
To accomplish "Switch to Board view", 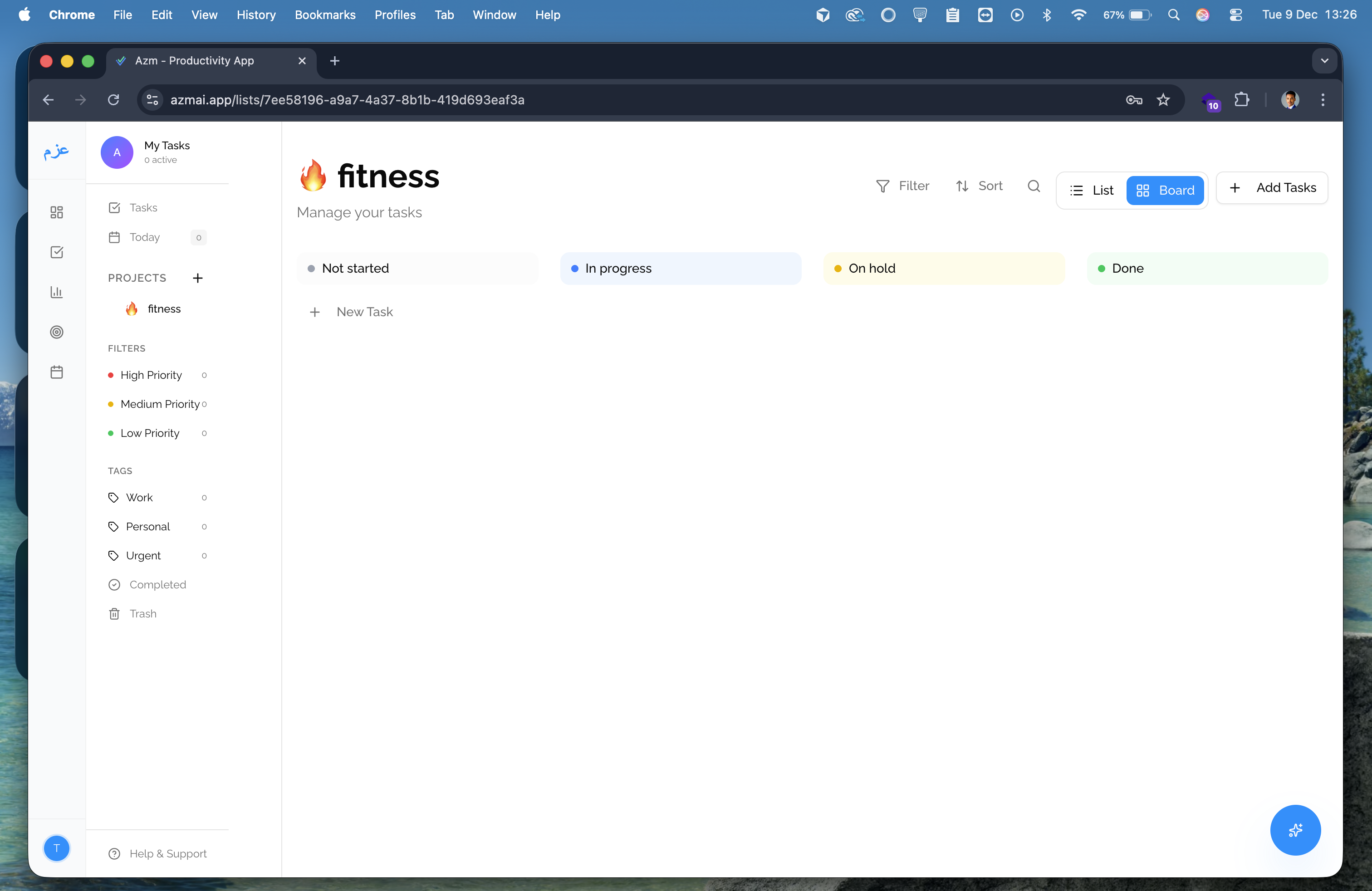I will point(1165,190).
